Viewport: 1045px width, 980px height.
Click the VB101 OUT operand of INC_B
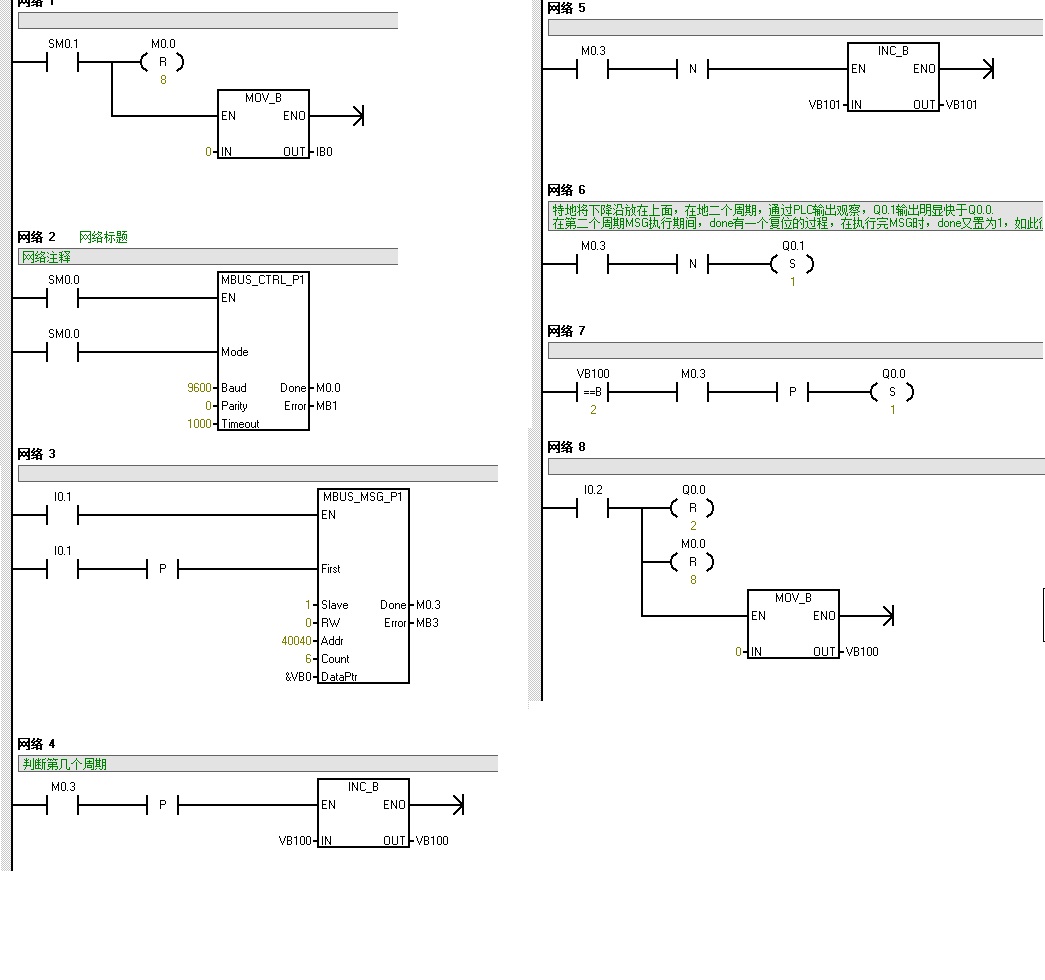pyautogui.click(x=961, y=105)
